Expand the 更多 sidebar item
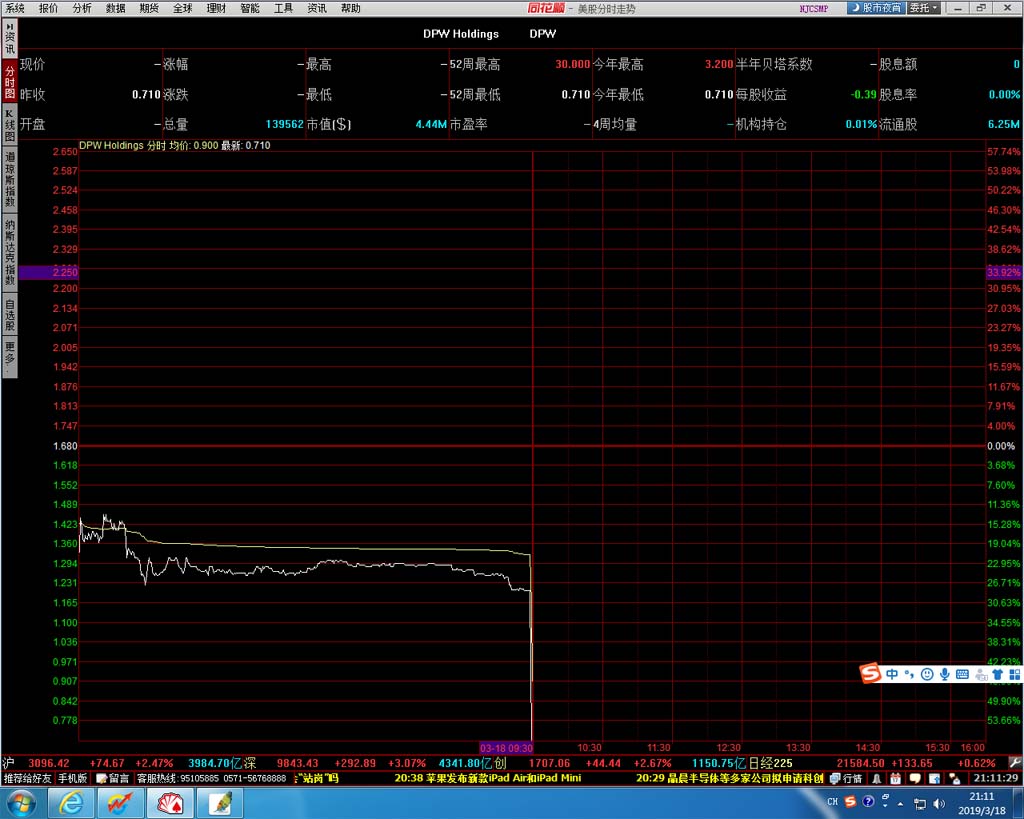 [10, 357]
